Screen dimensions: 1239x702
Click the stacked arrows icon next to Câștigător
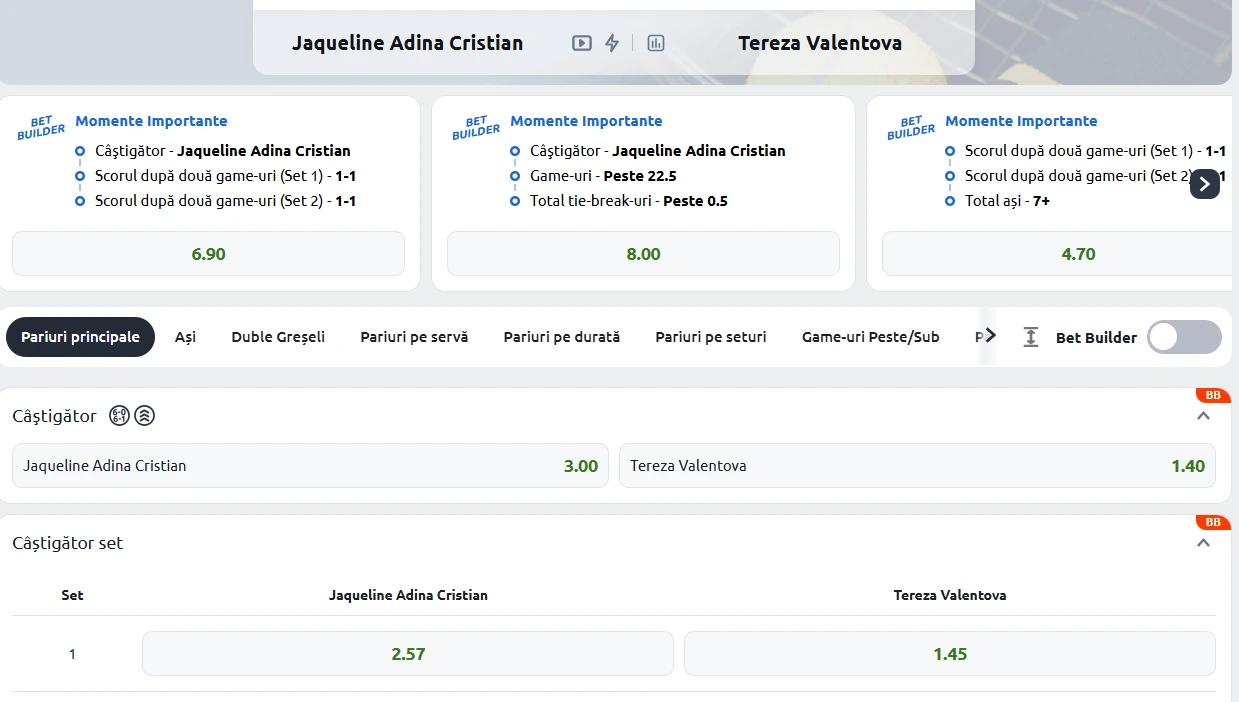[x=145, y=416]
